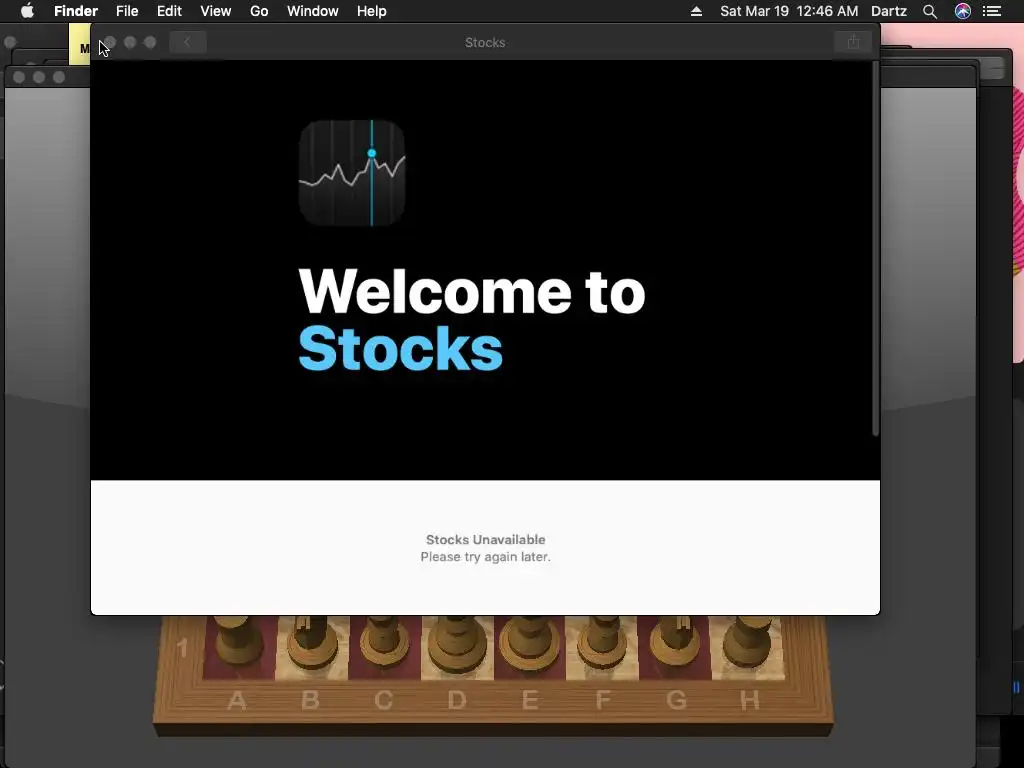Click the chess piece on square C1
This screenshot has width=1024, height=768.
[385, 640]
